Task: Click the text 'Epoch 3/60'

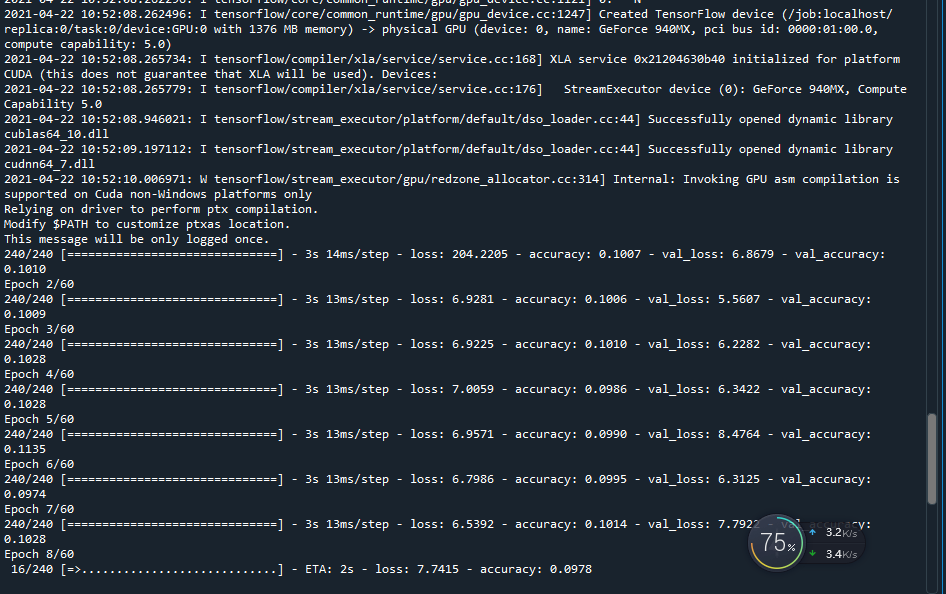Action: 39,329
